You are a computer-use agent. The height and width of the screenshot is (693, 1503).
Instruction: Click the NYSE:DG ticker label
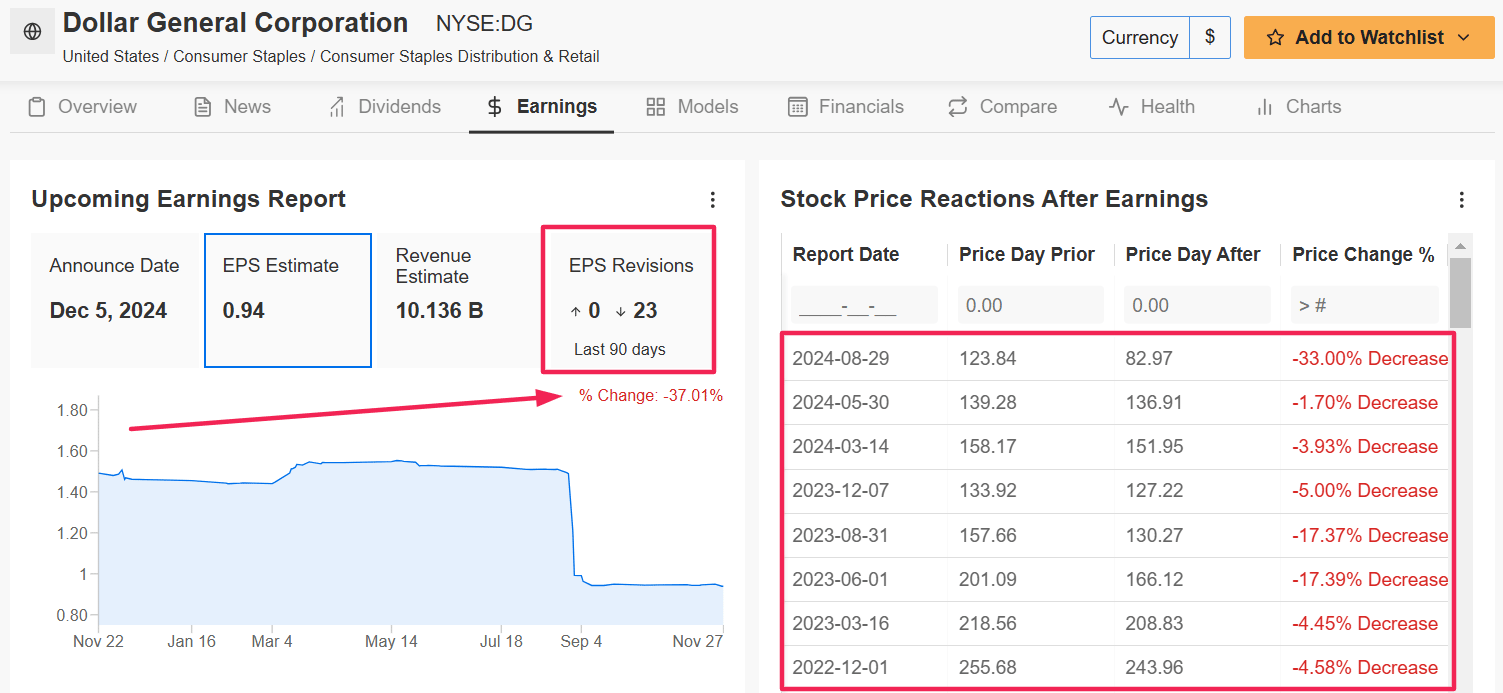484,24
